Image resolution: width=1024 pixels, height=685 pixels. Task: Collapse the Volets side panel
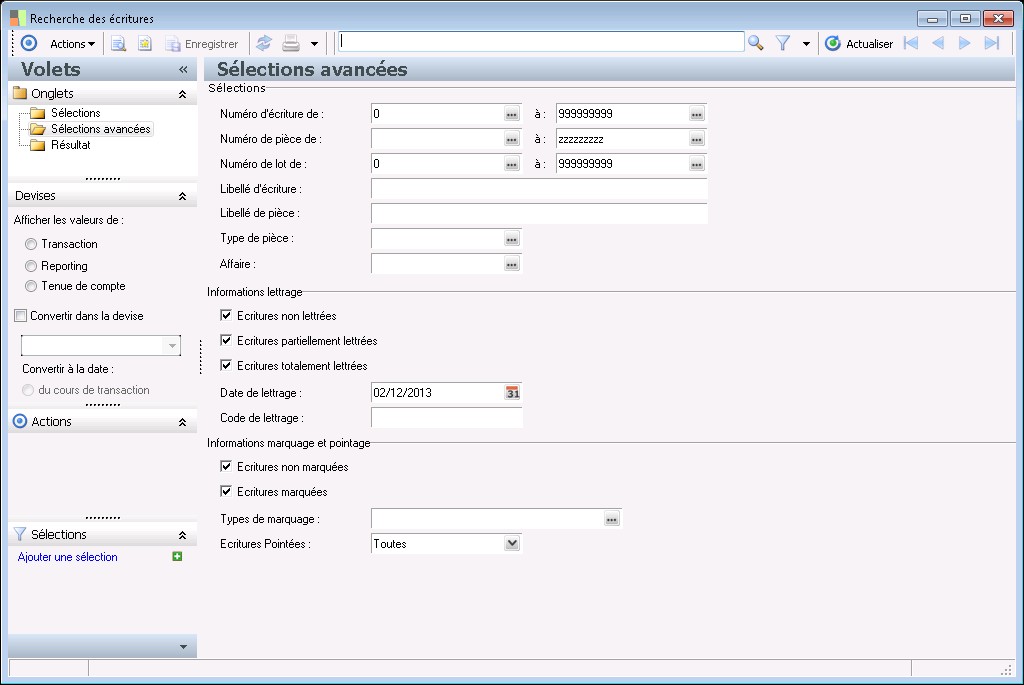183,69
